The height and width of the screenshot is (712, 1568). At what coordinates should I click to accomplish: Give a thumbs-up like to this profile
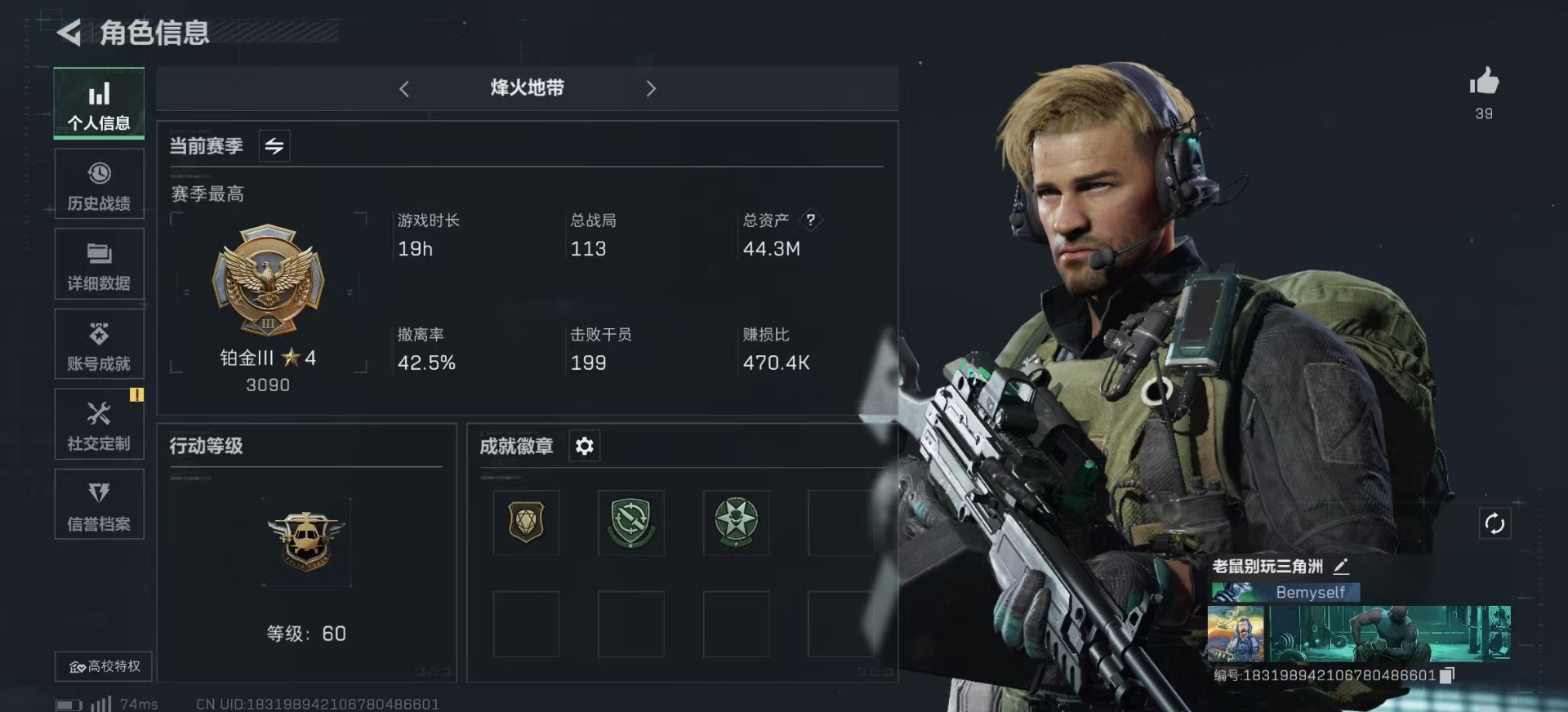tap(1484, 82)
